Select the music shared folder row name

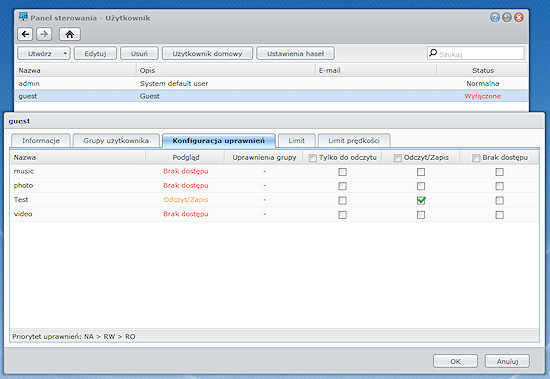24,171
